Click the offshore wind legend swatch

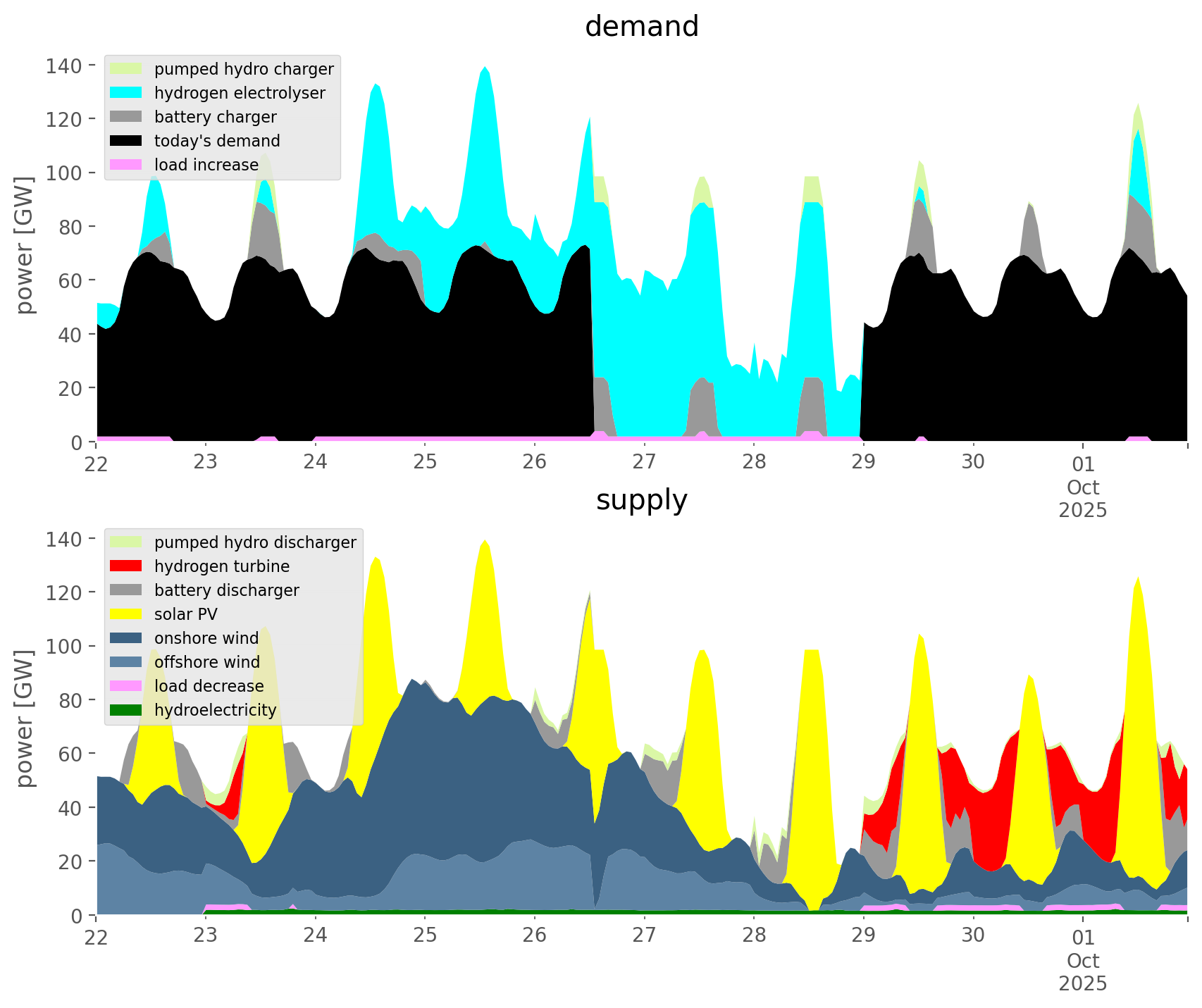126,662
